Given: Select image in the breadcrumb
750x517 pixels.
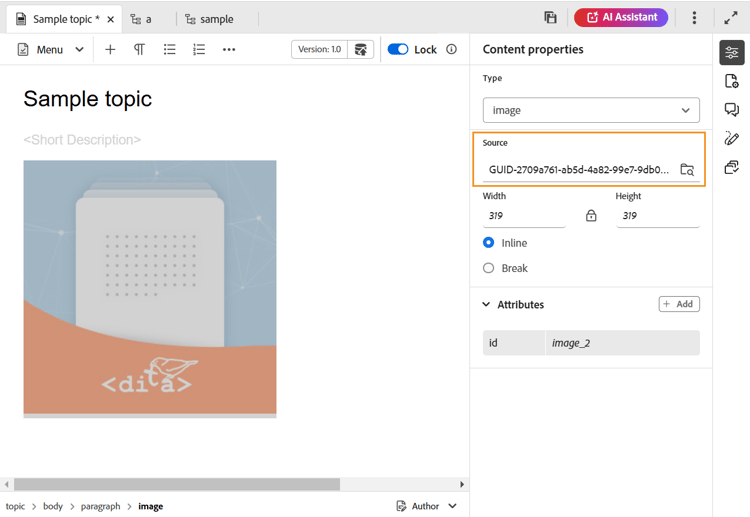Looking at the screenshot, I should click(x=151, y=506).
